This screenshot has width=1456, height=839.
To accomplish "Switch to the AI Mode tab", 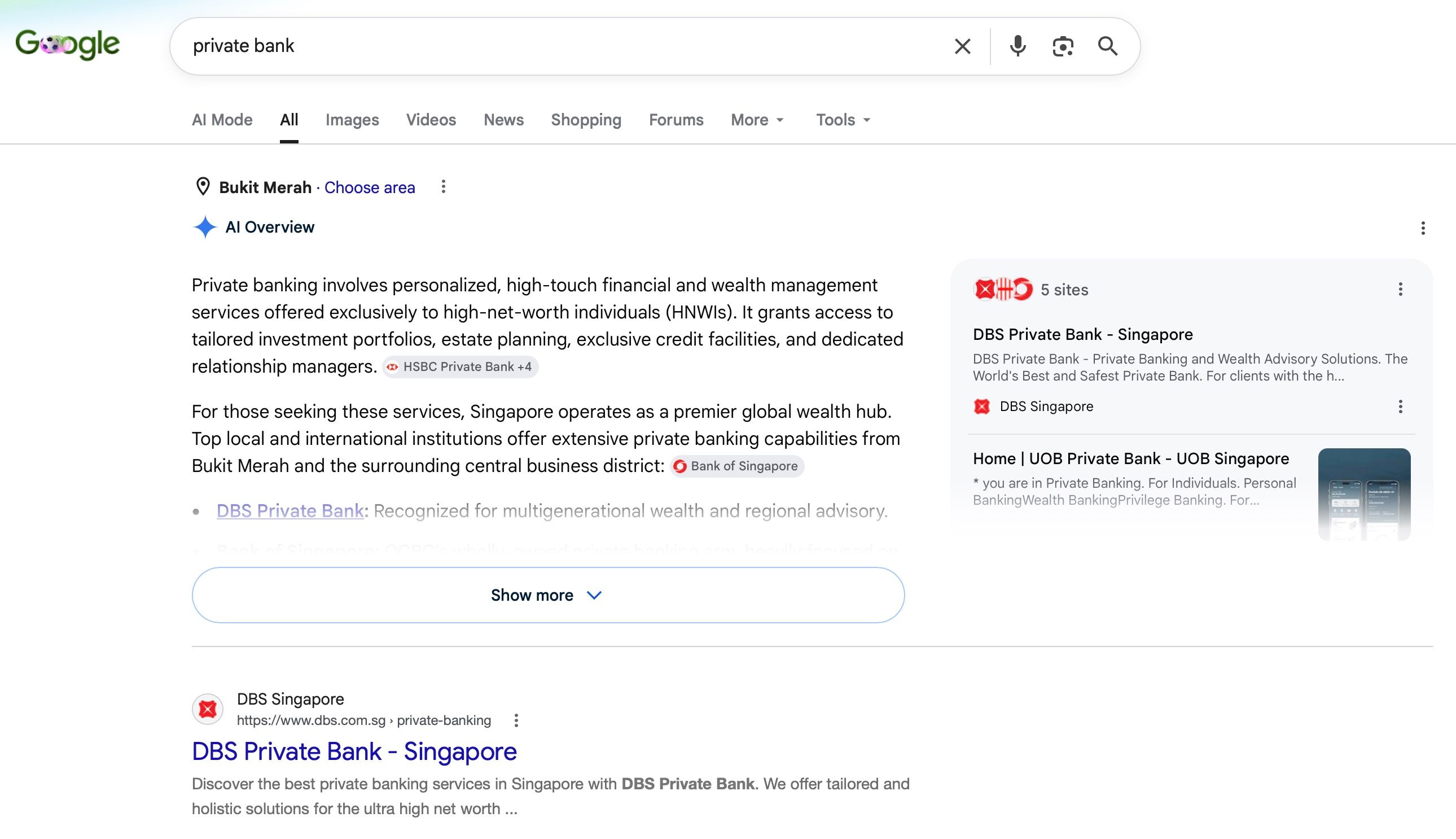I will click(x=222, y=120).
